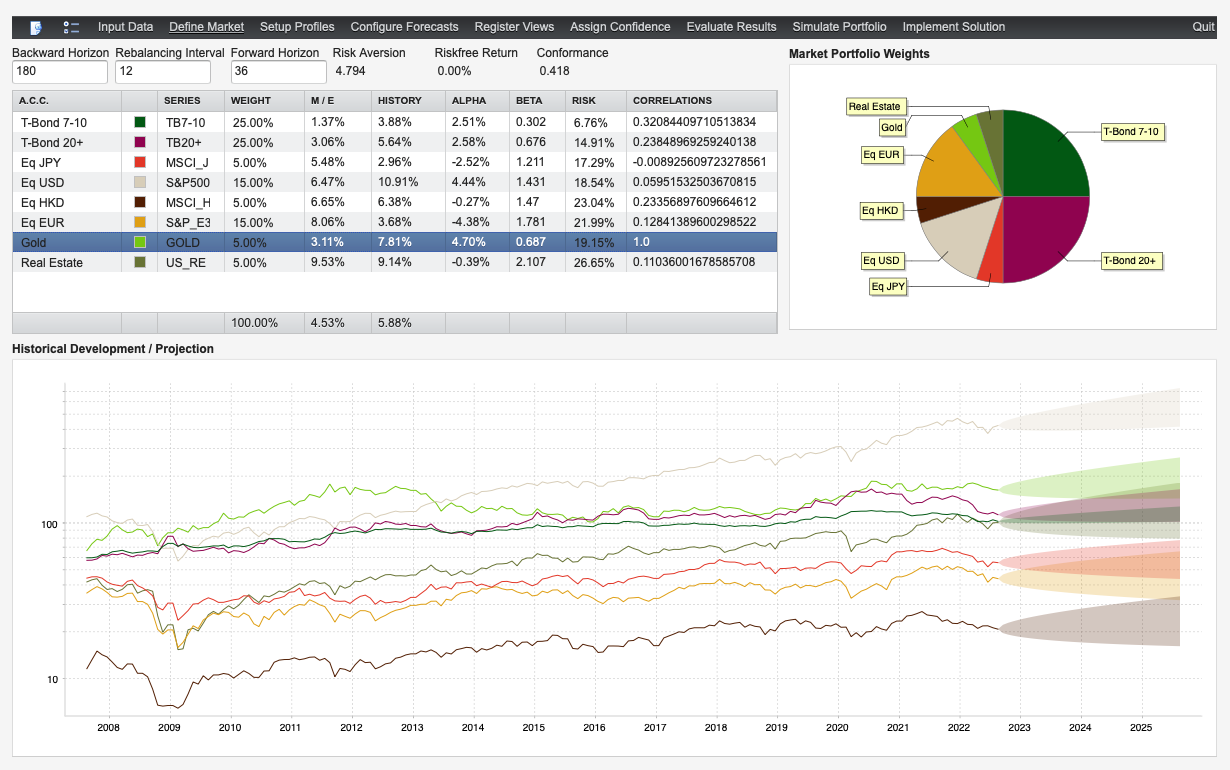
Task: Click the TB7-10 series cell
Action: 190,122
